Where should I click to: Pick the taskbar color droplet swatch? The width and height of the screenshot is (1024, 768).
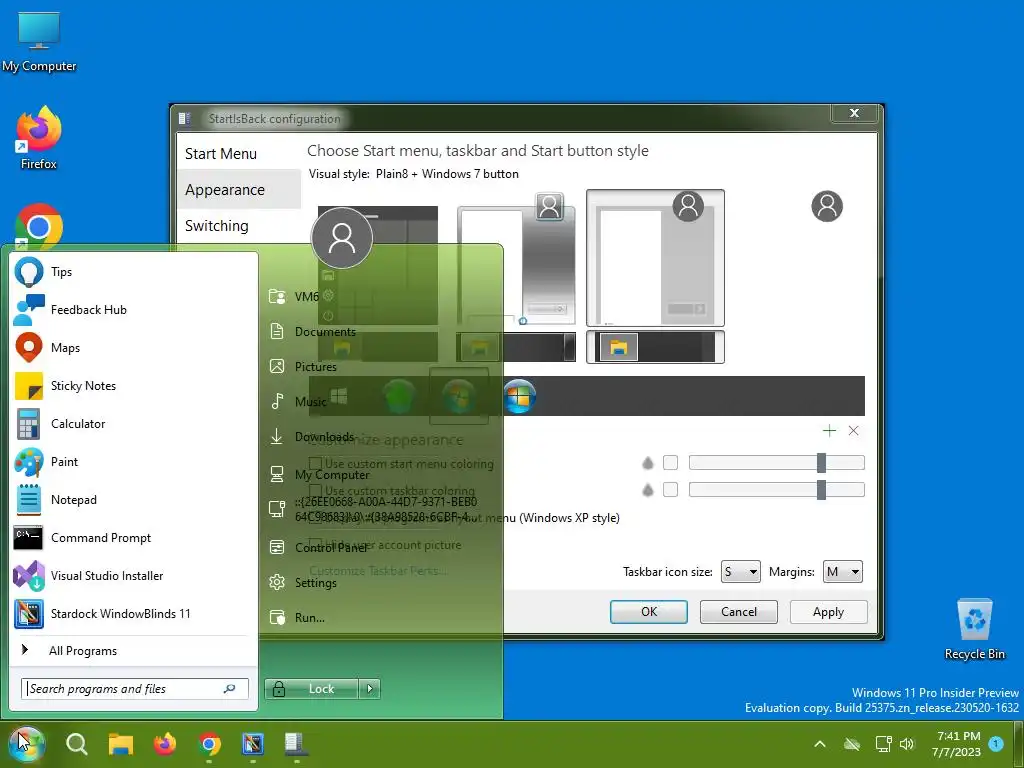tap(647, 490)
